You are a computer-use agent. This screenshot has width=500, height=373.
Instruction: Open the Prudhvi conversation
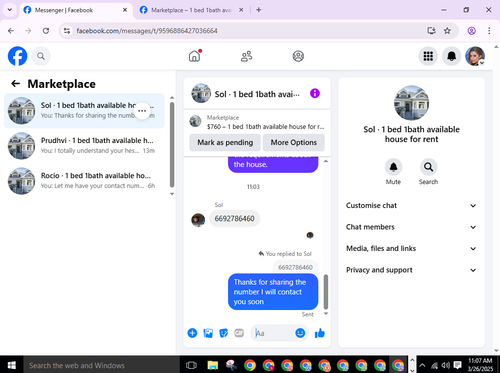pyautogui.click(x=84, y=146)
